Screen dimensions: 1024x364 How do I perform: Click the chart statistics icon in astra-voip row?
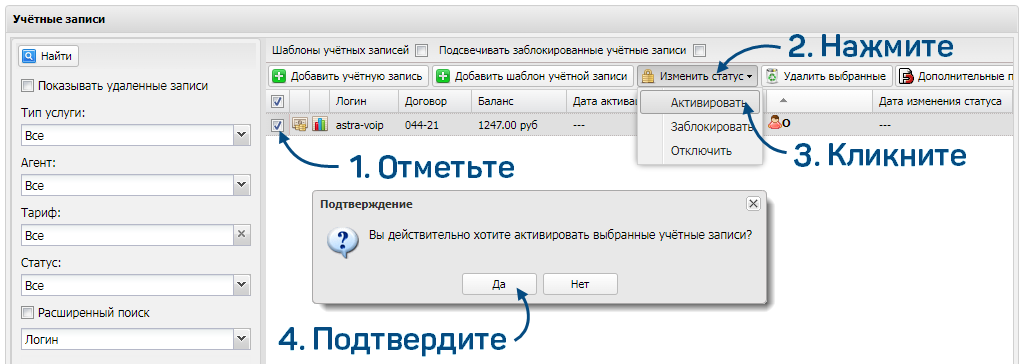(319, 124)
